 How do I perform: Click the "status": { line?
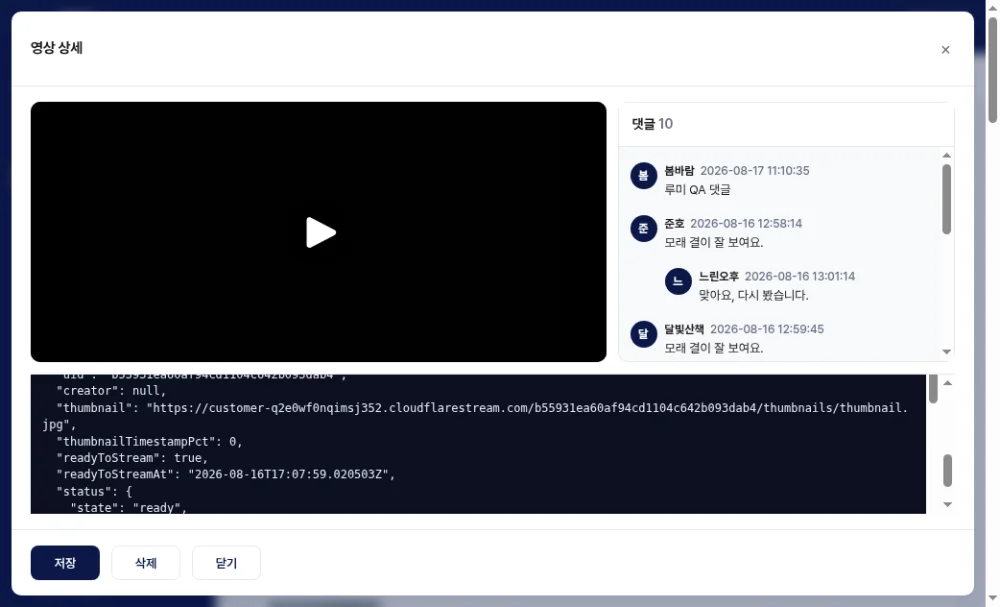tap(94, 492)
